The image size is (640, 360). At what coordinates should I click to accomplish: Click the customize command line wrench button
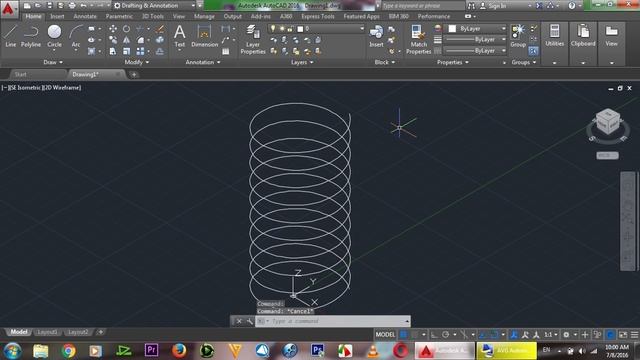pos(250,321)
